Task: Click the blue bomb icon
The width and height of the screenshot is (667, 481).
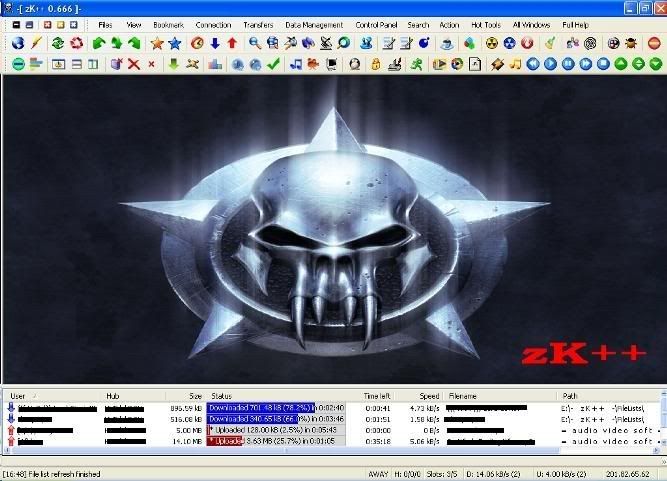Action: (x=424, y=43)
